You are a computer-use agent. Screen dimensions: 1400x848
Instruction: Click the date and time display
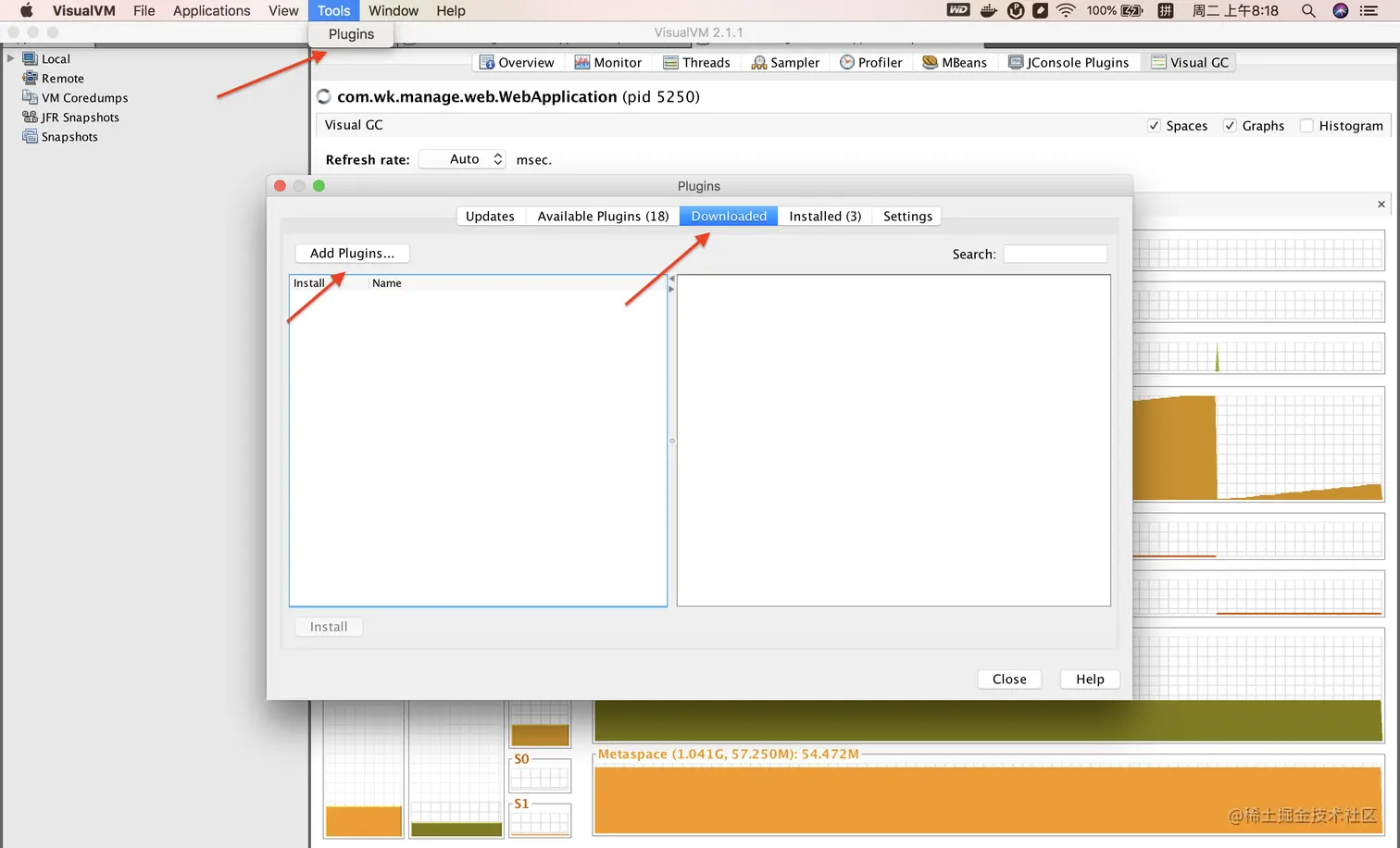pyautogui.click(x=1235, y=10)
